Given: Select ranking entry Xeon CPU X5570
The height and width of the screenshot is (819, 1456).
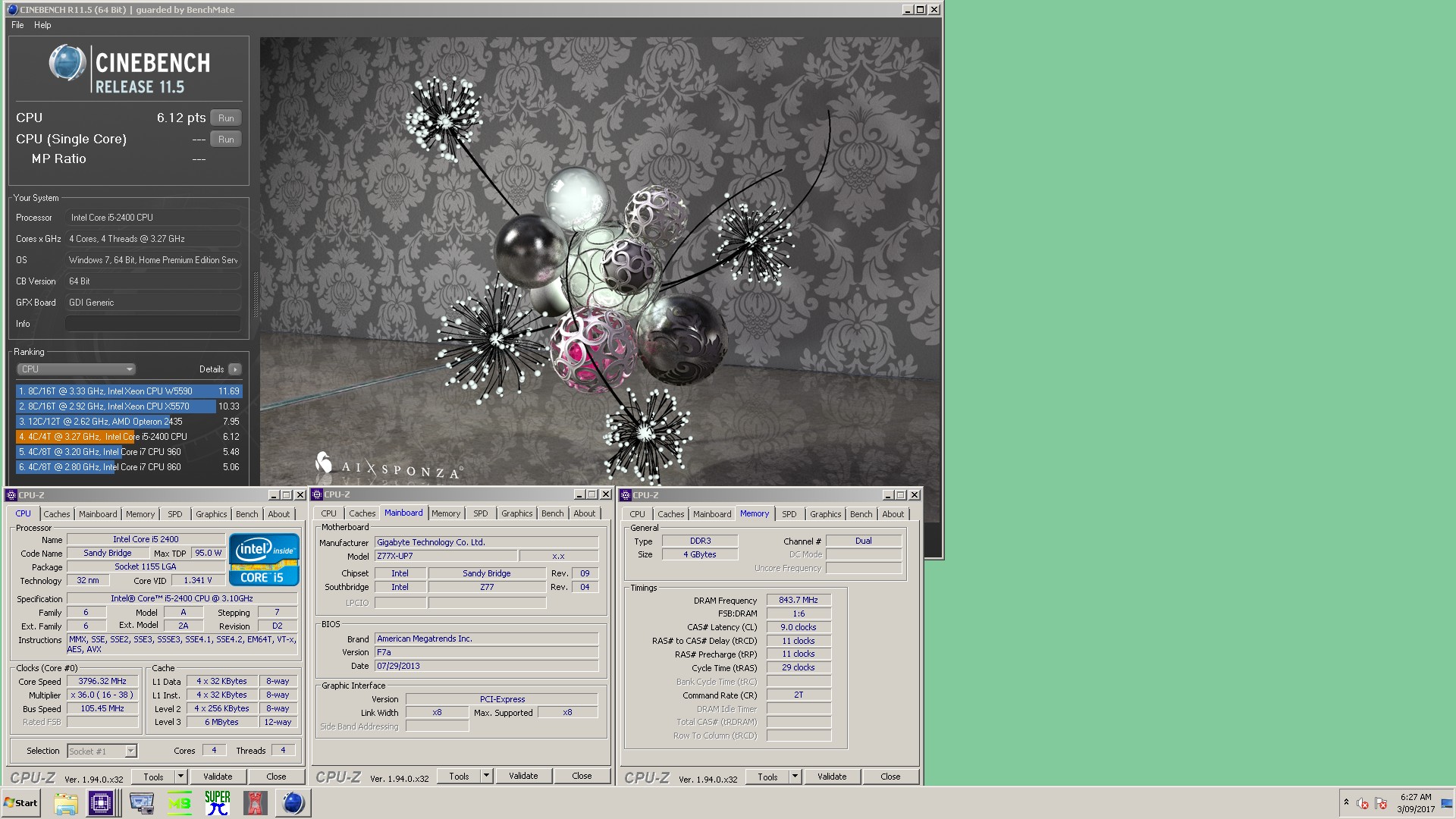Looking at the screenshot, I should pyautogui.click(x=129, y=406).
